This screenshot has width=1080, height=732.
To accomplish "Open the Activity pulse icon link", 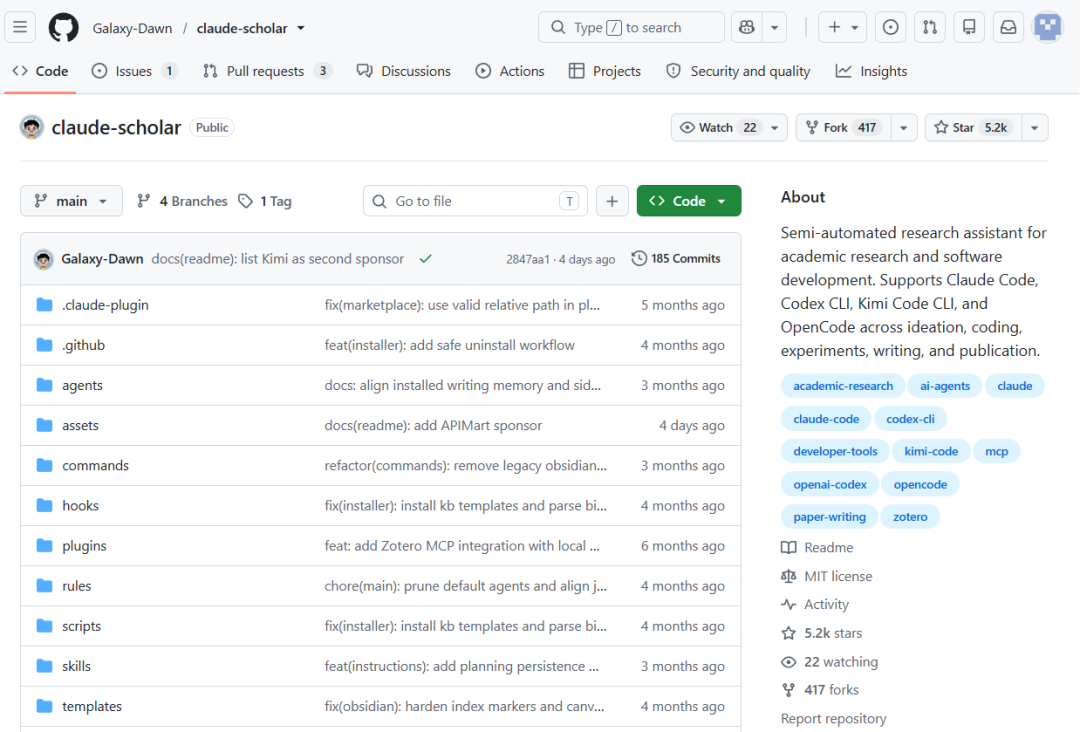I will [x=789, y=605].
